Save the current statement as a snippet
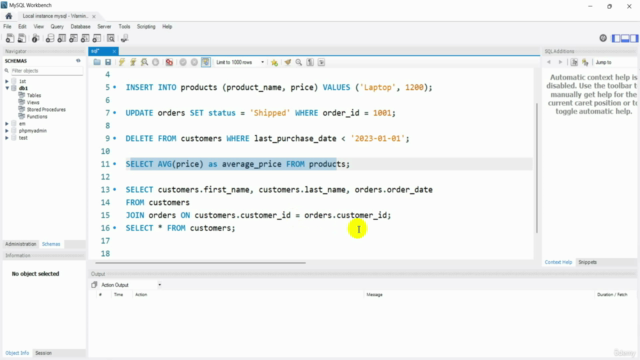Viewport: 640px width, 360px height. (274, 62)
